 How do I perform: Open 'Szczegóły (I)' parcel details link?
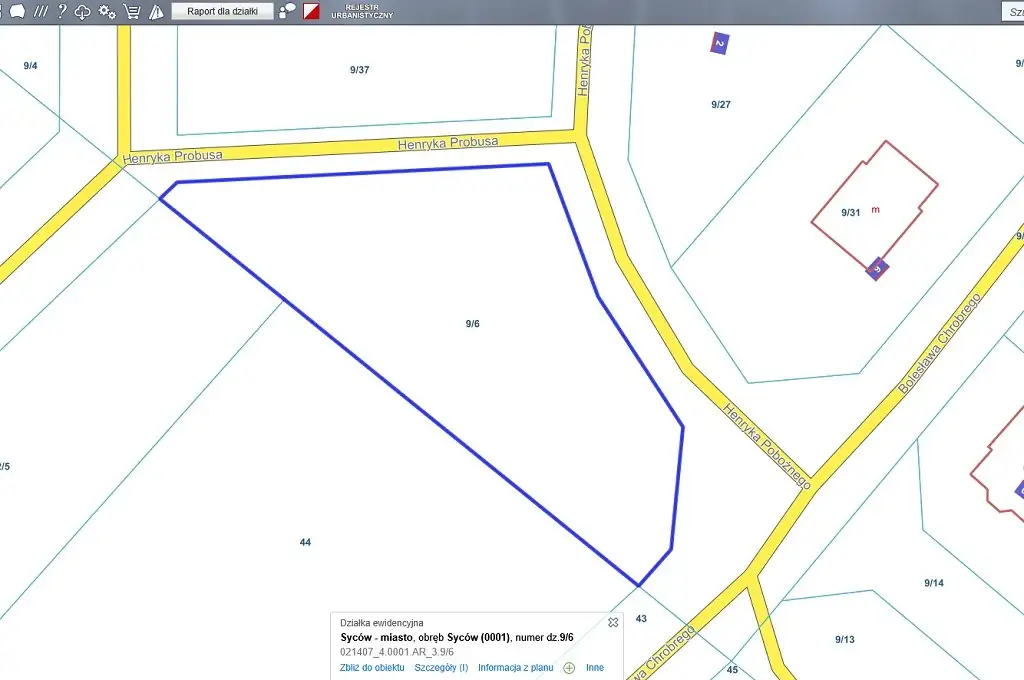(441, 667)
